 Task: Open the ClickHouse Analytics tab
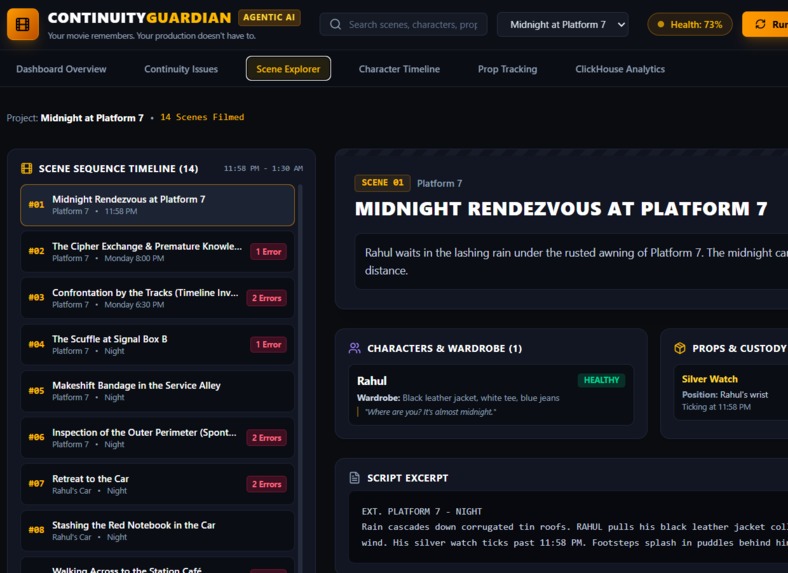(x=620, y=69)
